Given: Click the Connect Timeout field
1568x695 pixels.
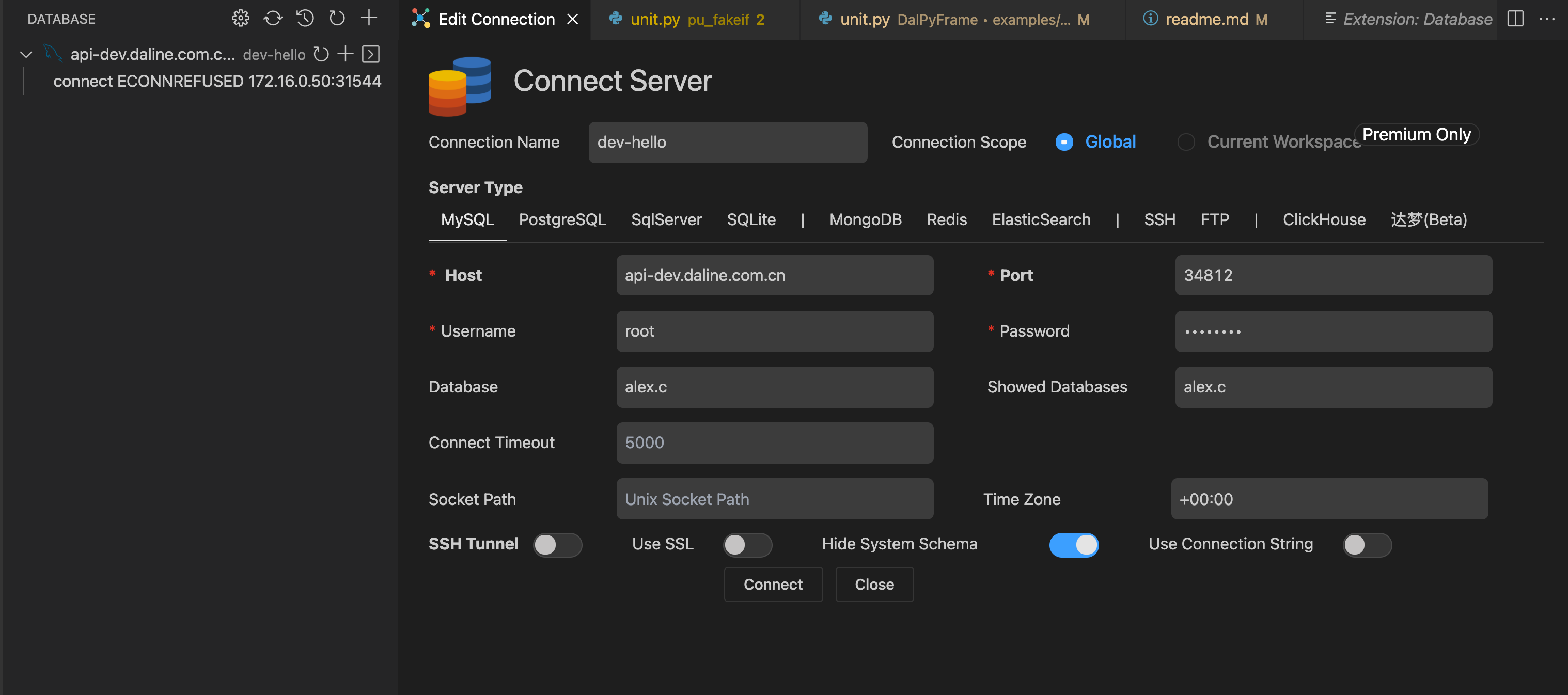Looking at the screenshot, I should (774, 443).
